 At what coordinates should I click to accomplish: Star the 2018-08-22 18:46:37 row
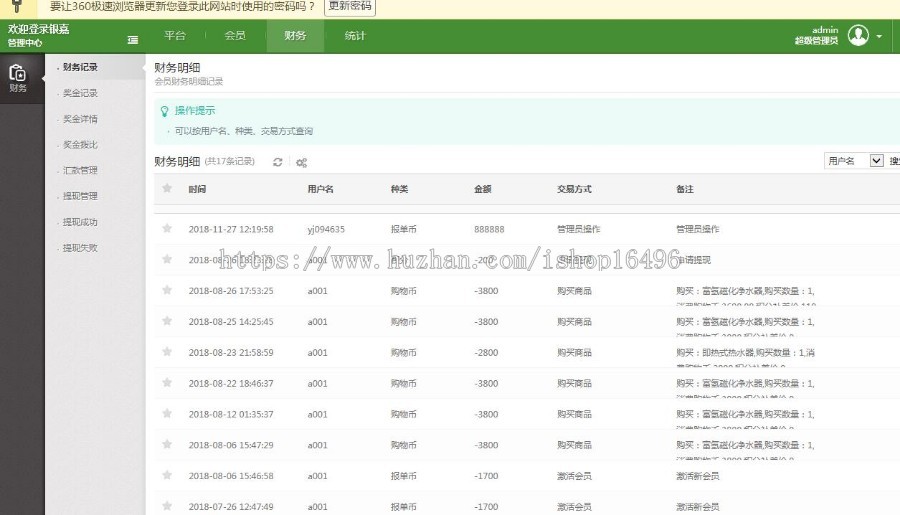pos(167,382)
